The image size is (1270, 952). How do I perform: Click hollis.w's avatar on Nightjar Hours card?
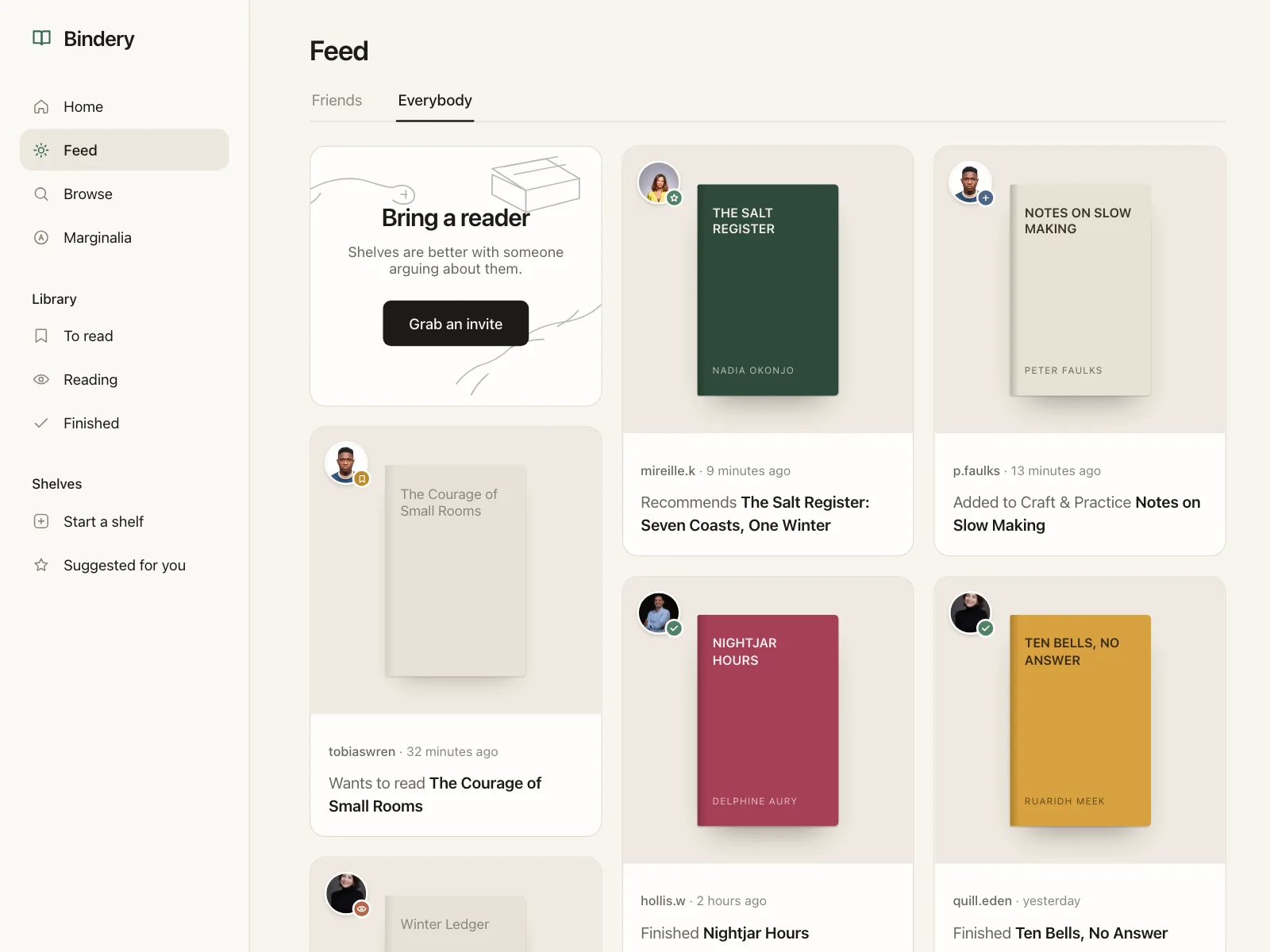point(659,612)
